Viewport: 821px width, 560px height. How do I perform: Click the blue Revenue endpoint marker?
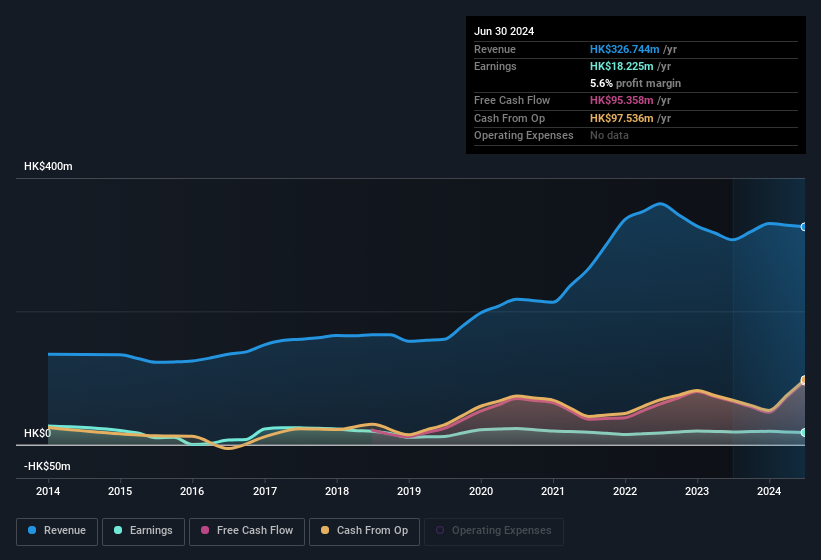tap(804, 227)
